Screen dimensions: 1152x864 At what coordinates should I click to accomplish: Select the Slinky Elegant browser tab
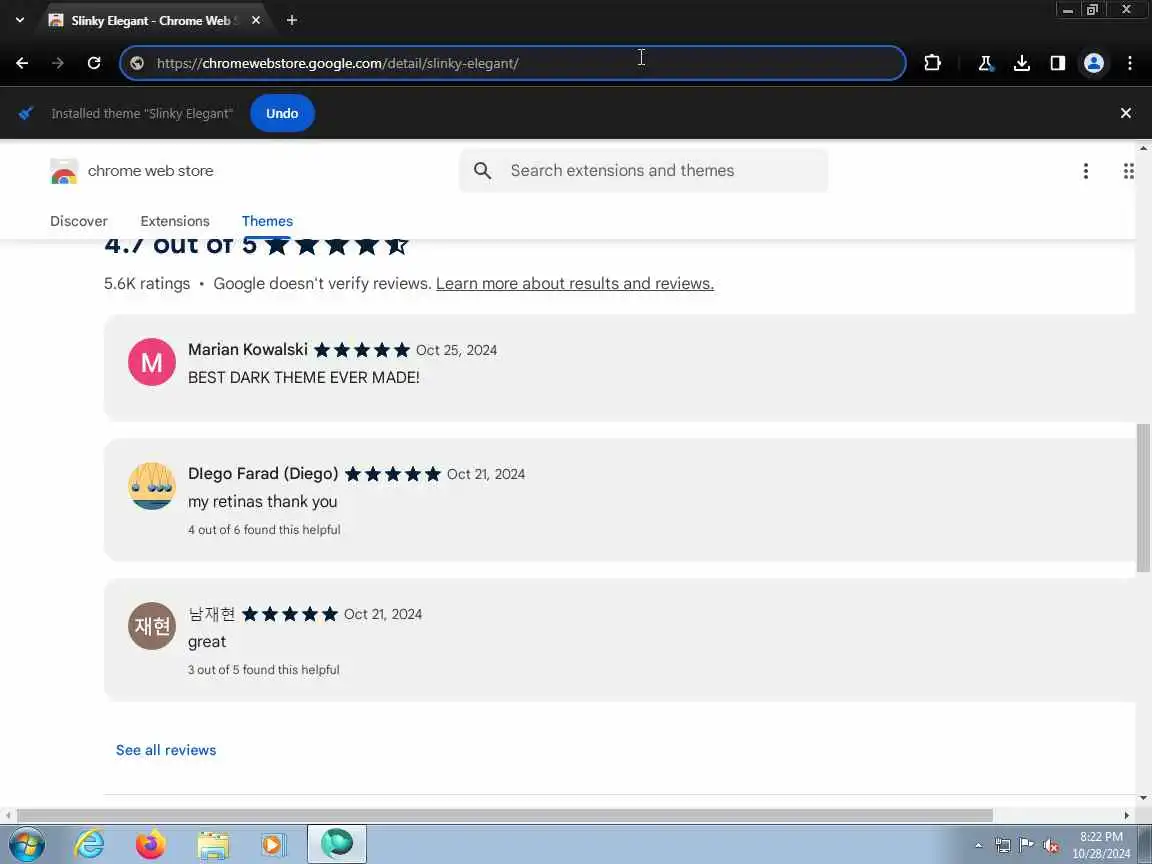coord(151,21)
